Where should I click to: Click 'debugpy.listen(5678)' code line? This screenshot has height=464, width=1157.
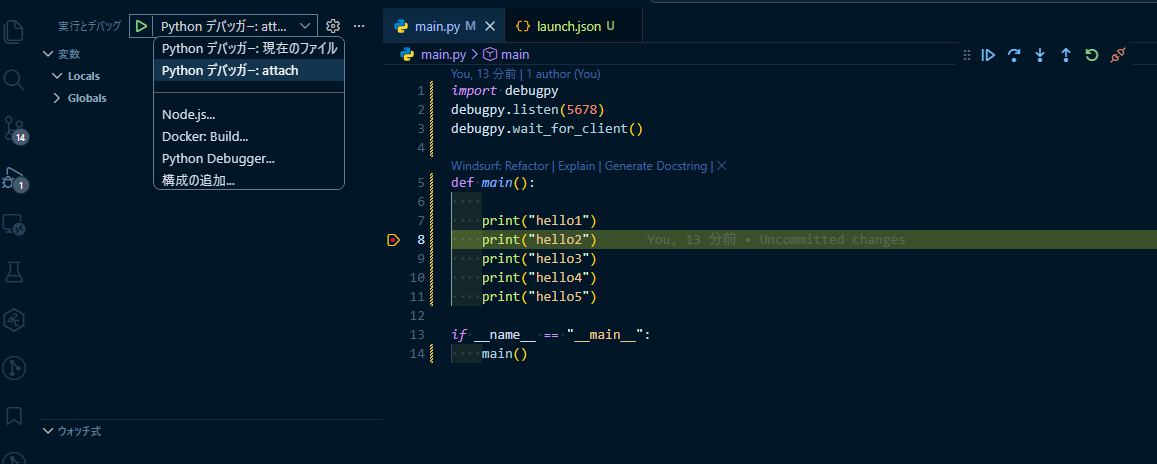click(528, 110)
